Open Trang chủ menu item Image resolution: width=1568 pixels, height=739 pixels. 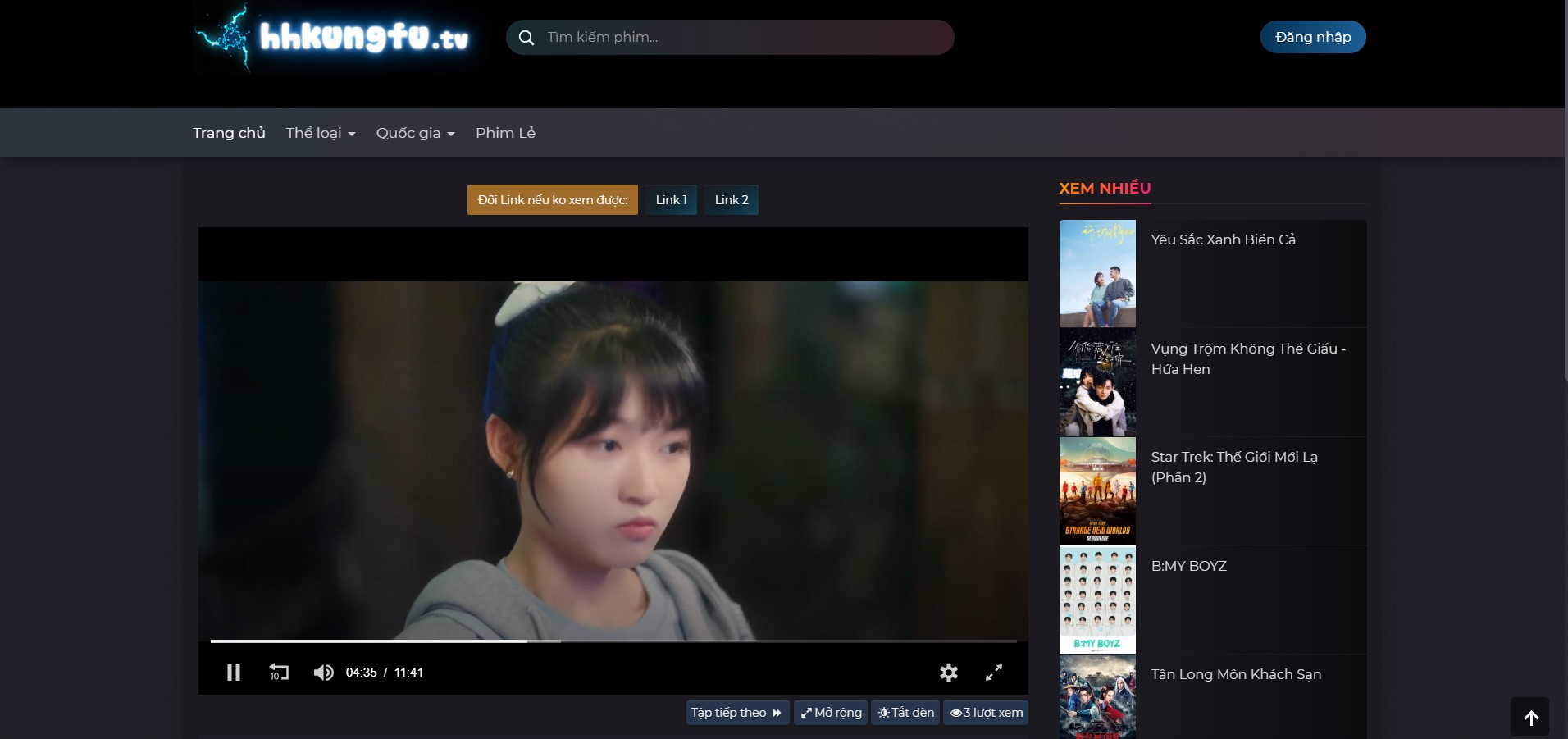tap(229, 133)
